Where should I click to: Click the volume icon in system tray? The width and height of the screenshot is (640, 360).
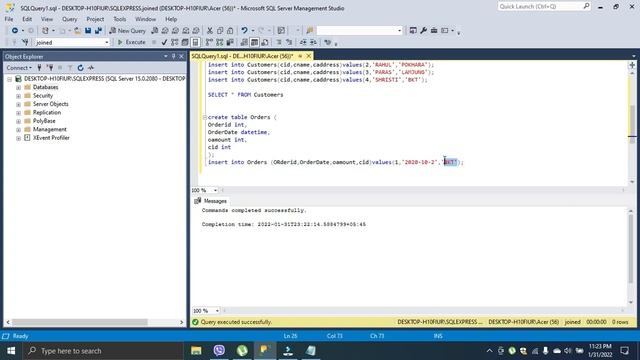[568, 351]
